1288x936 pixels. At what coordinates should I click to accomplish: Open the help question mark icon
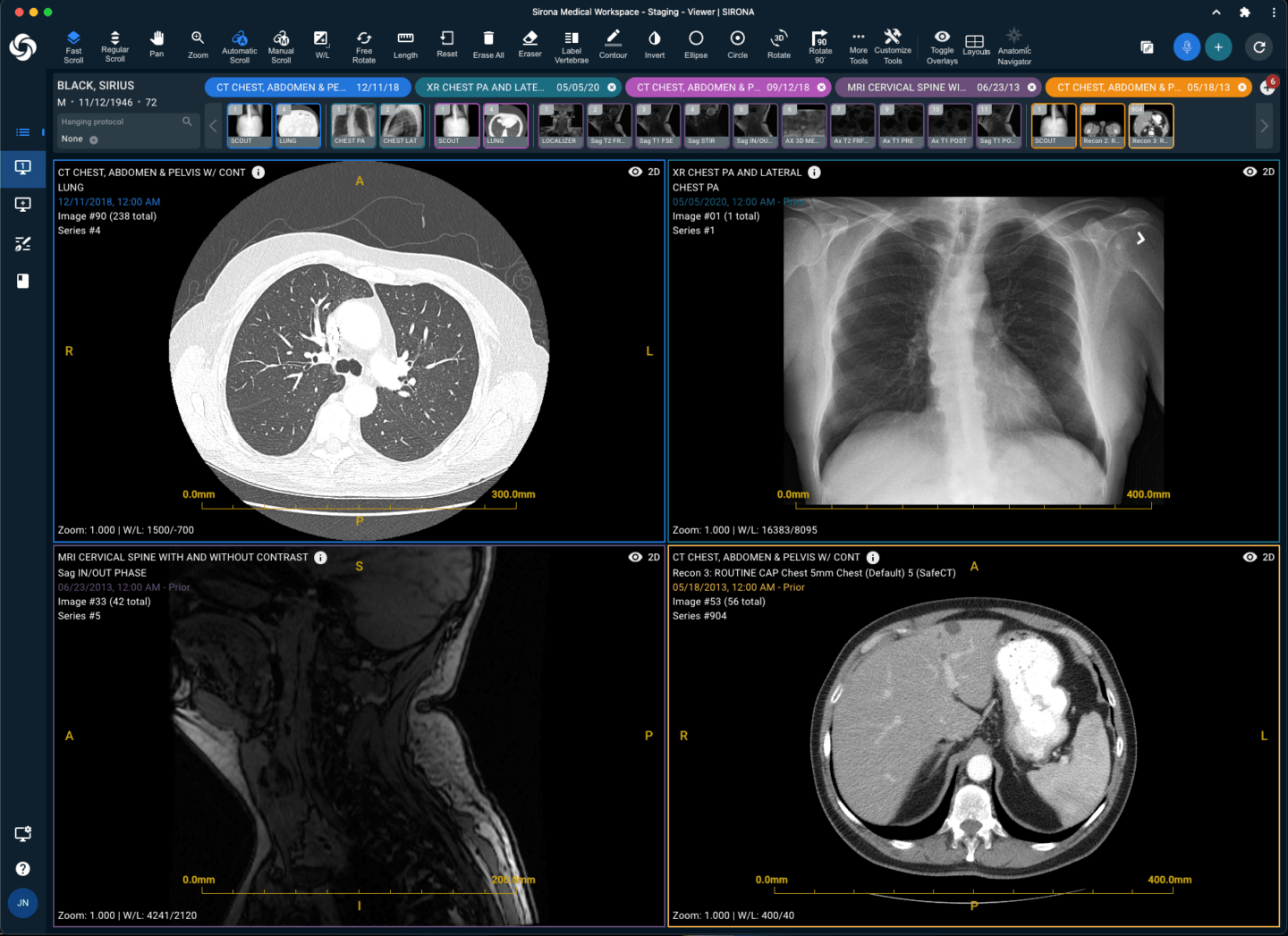pyautogui.click(x=23, y=869)
